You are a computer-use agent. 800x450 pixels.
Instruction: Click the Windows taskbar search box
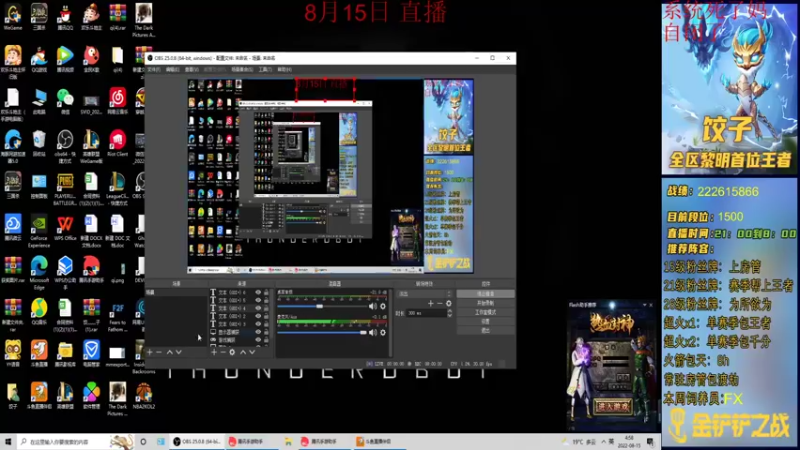(75, 441)
